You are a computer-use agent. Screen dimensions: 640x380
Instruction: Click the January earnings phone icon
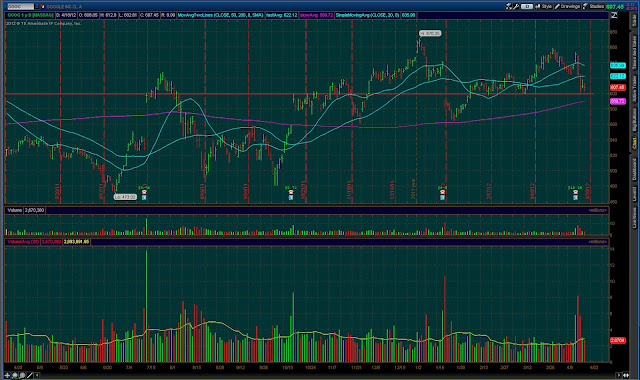point(442,192)
